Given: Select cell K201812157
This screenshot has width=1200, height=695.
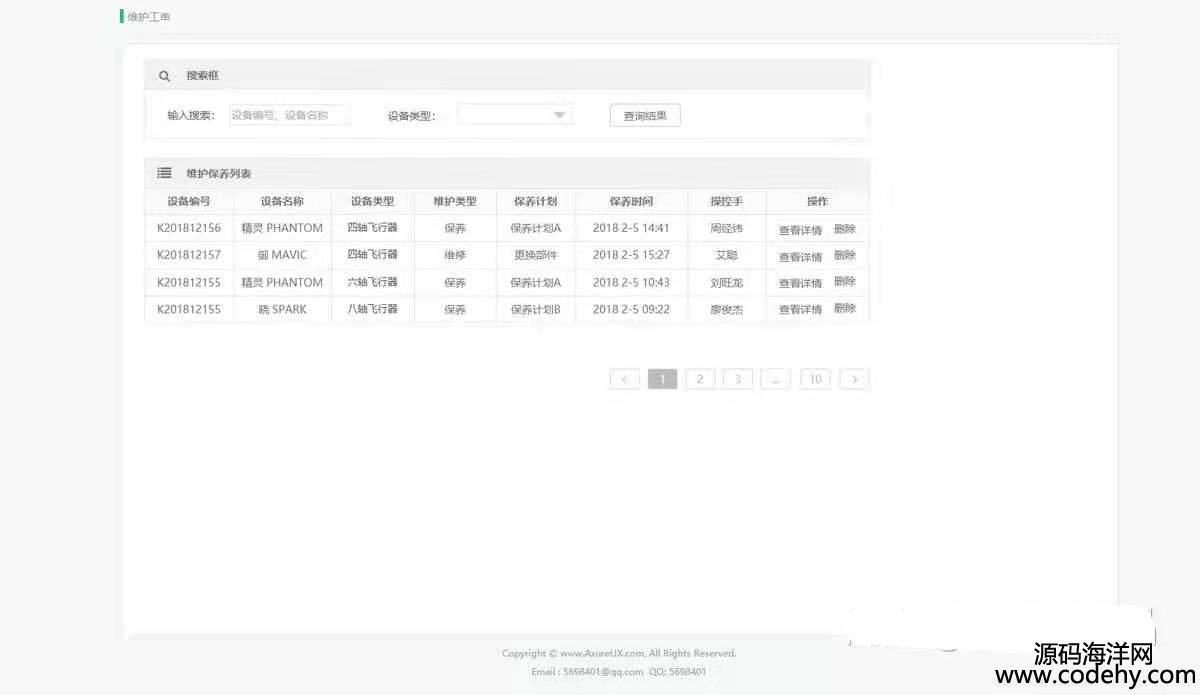Looking at the screenshot, I should coord(189,255).
